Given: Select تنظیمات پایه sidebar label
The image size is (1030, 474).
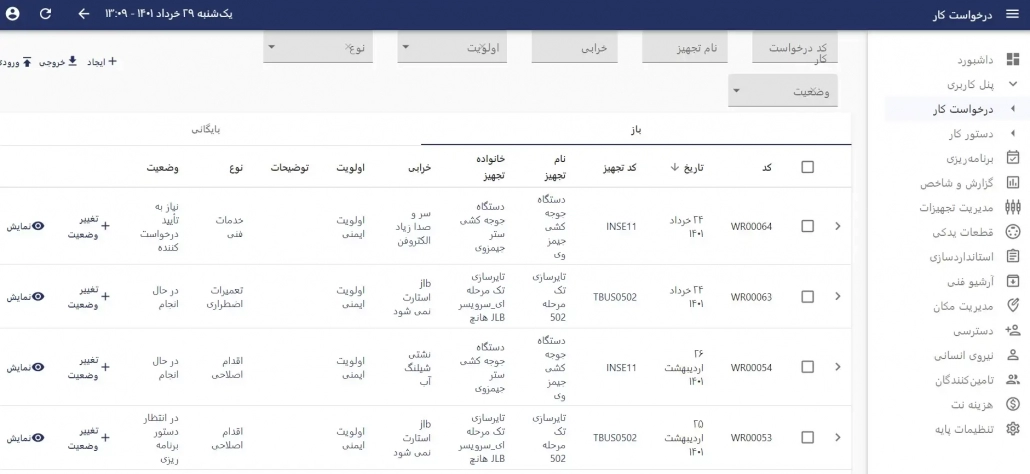Looking at the screenshot, I should 965,429.
